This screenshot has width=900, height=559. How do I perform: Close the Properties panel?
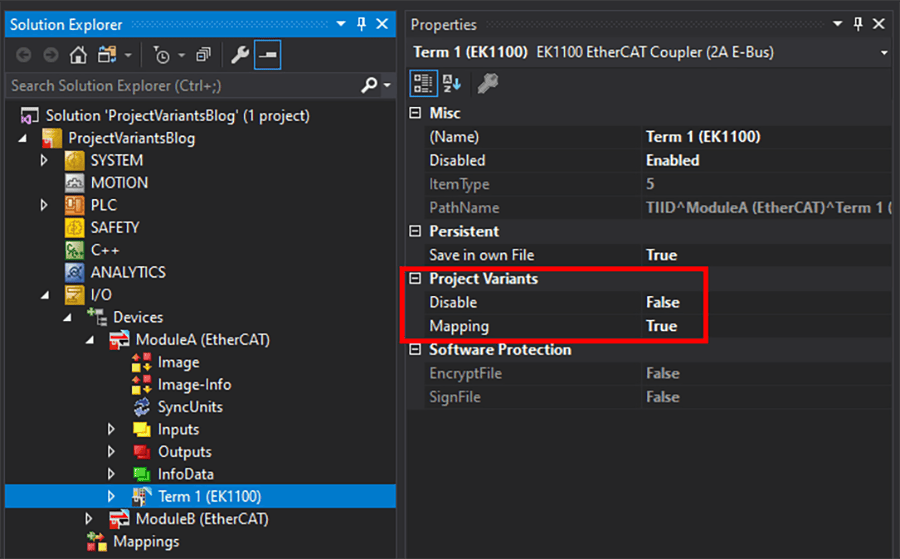[x=879, y=24]
